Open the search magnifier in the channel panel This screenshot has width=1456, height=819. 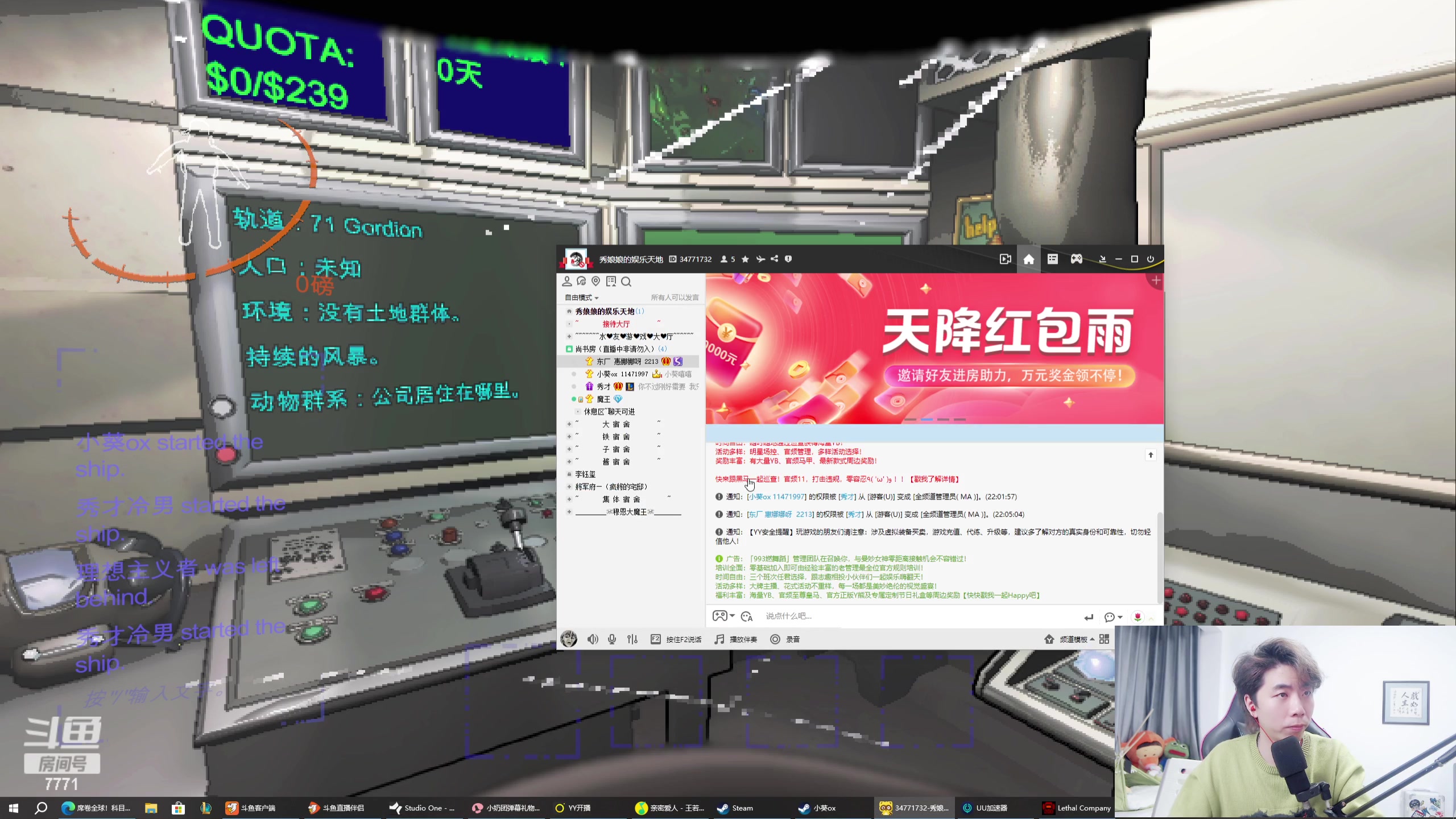point(626,281)
